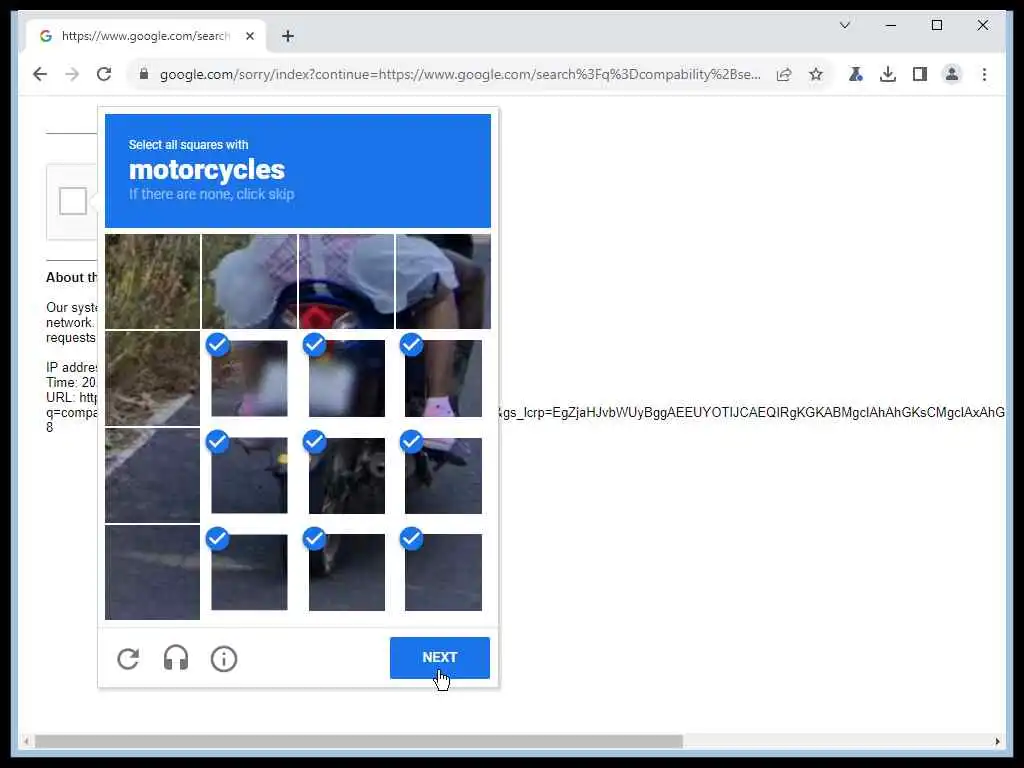
Task: Maximize the Chrome window
Action: (936, 25)
